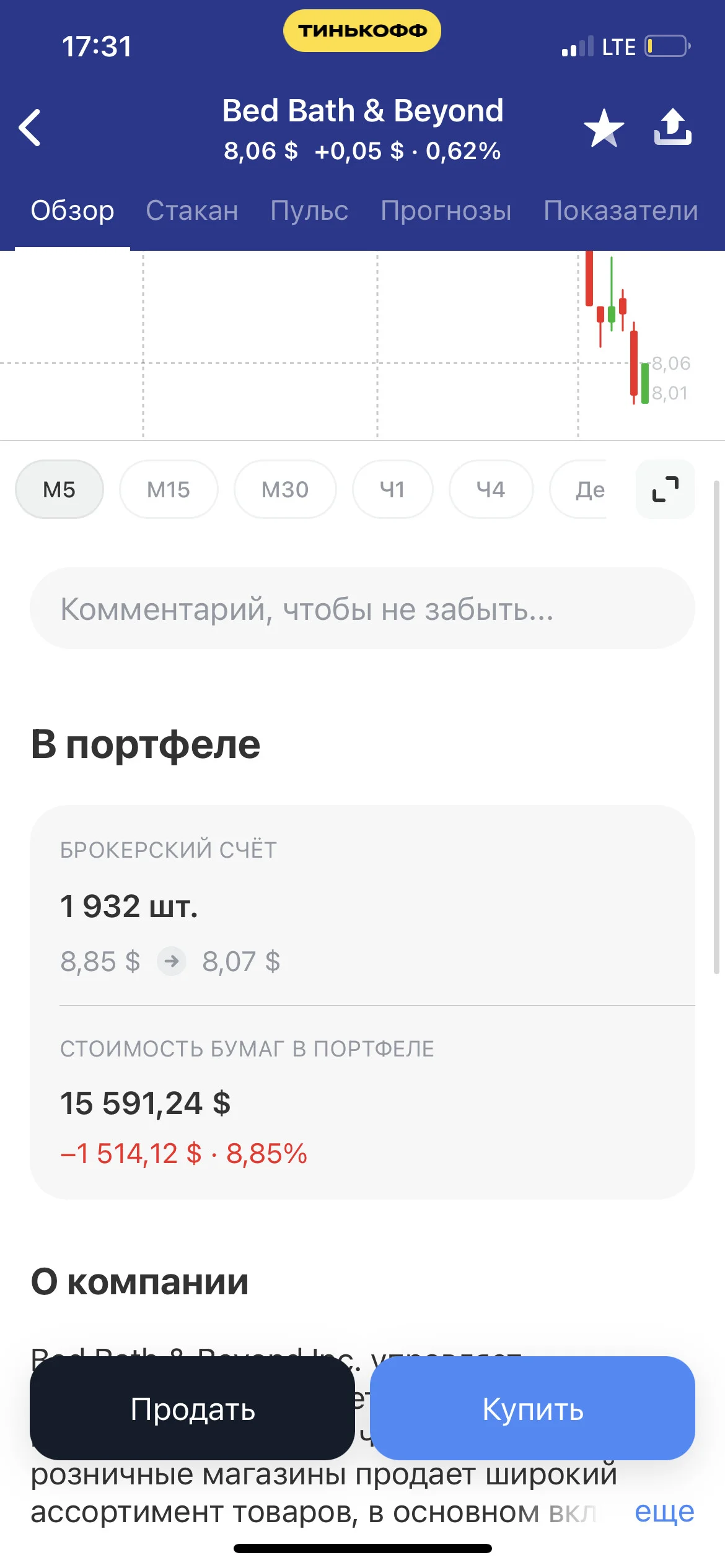Viewport: 725px width, 1568px height.
Task: Tap the Продать button
Action: 193,1409
